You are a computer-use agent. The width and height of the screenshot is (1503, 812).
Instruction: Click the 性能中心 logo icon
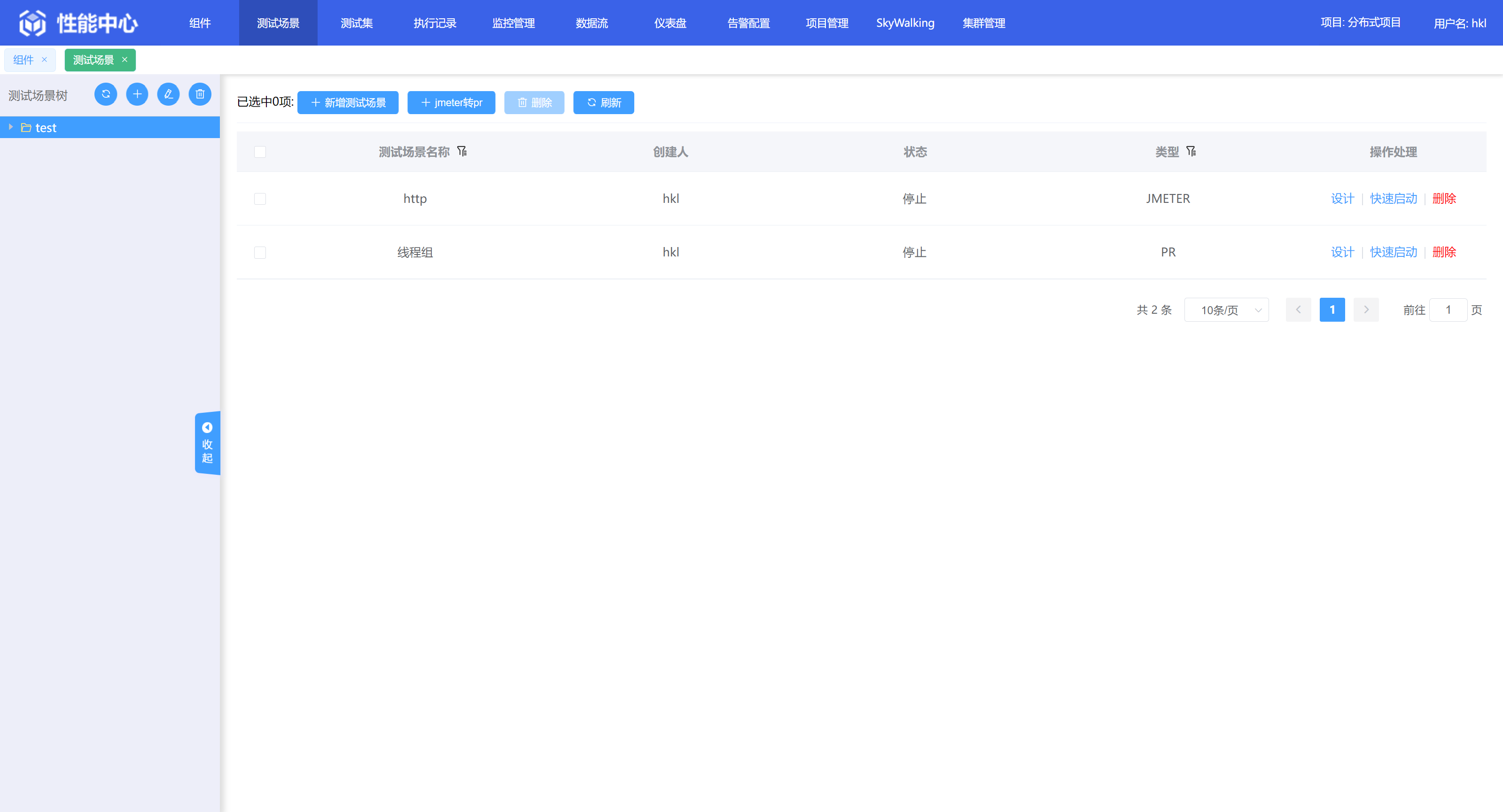pos(33,23)
